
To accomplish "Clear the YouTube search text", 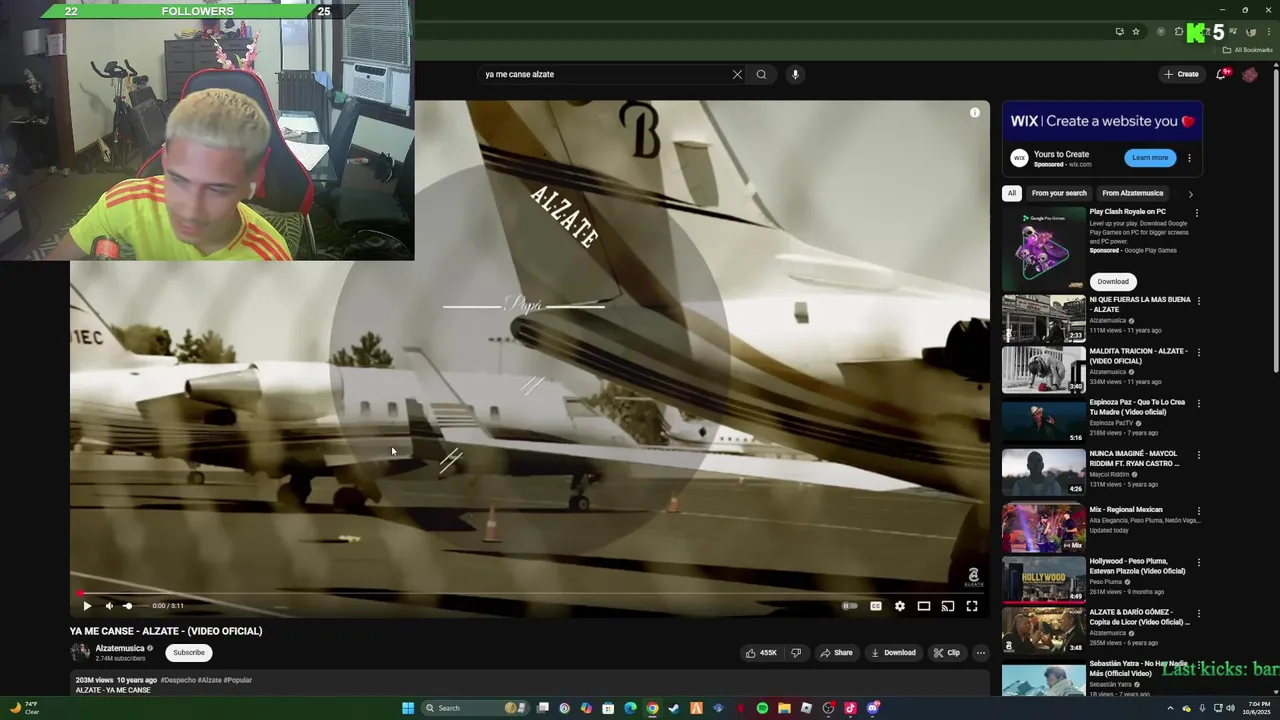I will 737,74.
